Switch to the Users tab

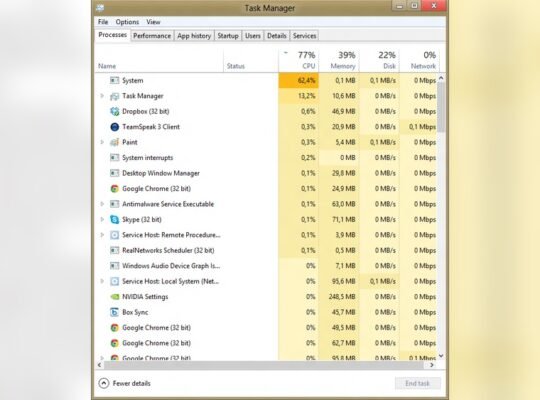click(252, 36)
